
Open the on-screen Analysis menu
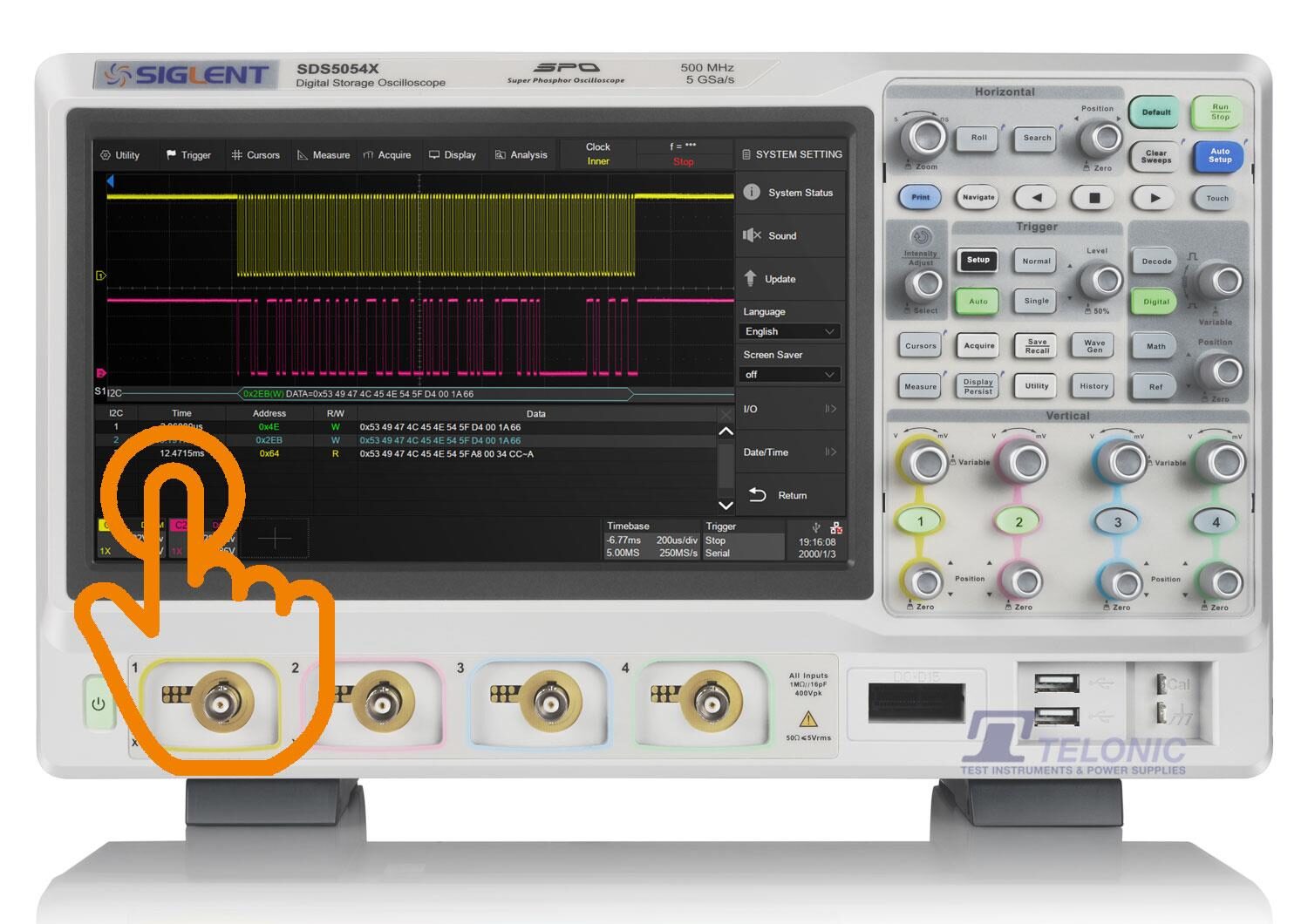(x=521, y=155)
